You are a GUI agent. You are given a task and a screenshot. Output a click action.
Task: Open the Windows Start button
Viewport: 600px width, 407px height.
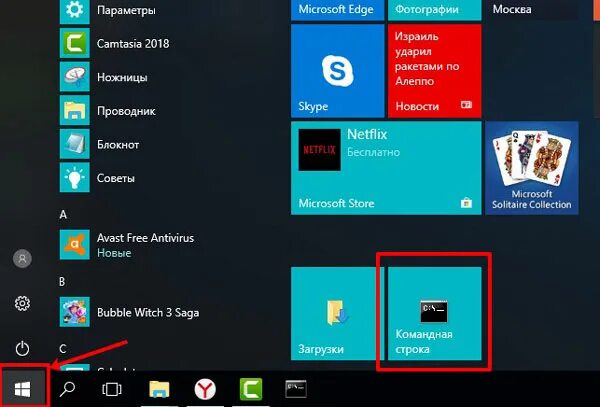click(23, 389)
